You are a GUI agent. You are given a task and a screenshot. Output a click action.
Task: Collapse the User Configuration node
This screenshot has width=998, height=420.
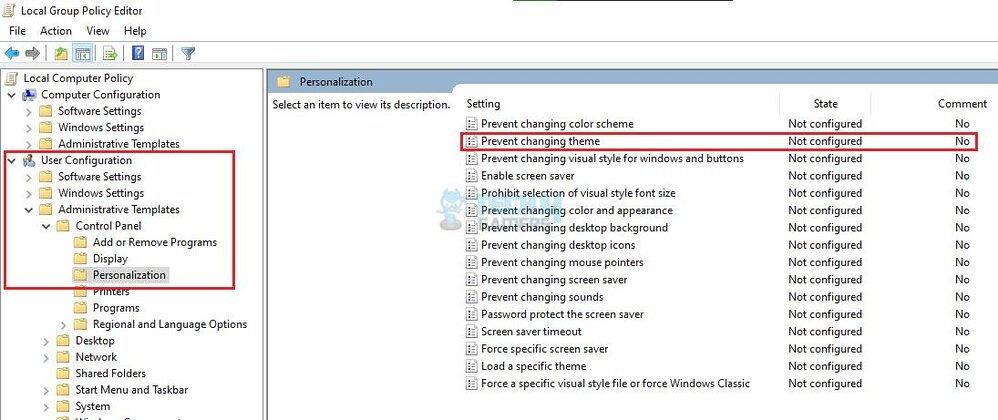(x=11, y=160)
